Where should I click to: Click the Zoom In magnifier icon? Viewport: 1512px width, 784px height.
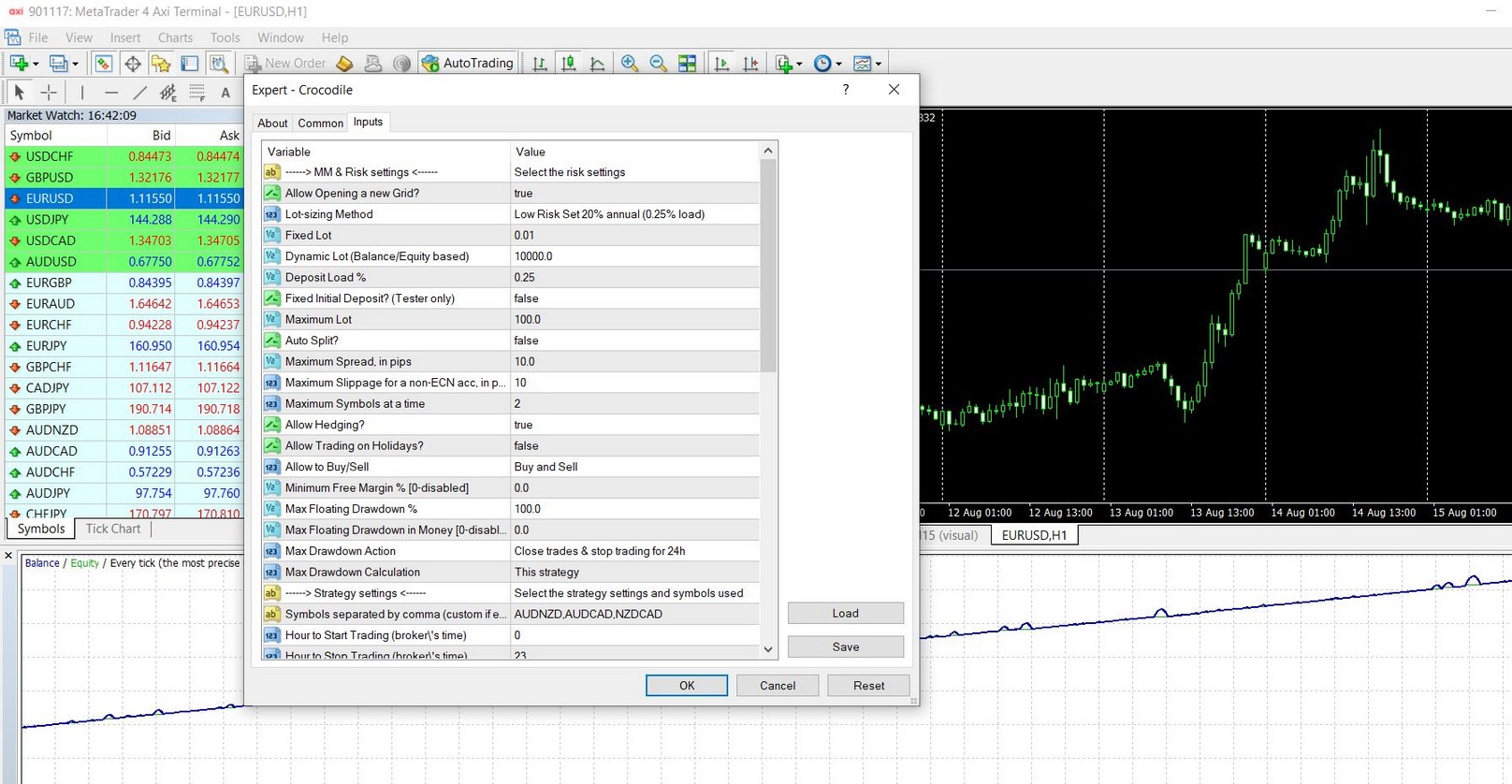(630, 64)
